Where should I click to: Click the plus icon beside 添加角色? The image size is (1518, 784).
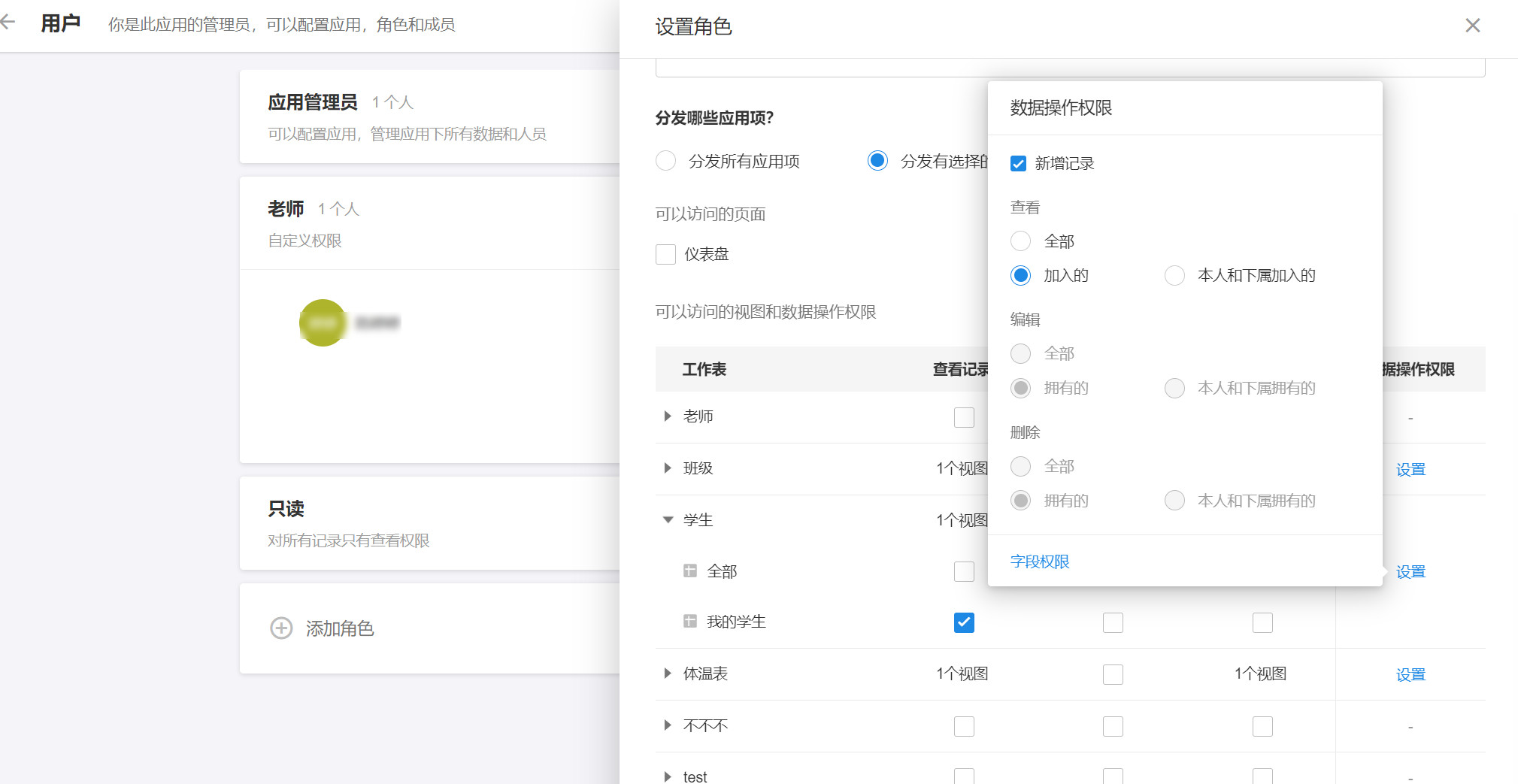click(x=281, y=628)
